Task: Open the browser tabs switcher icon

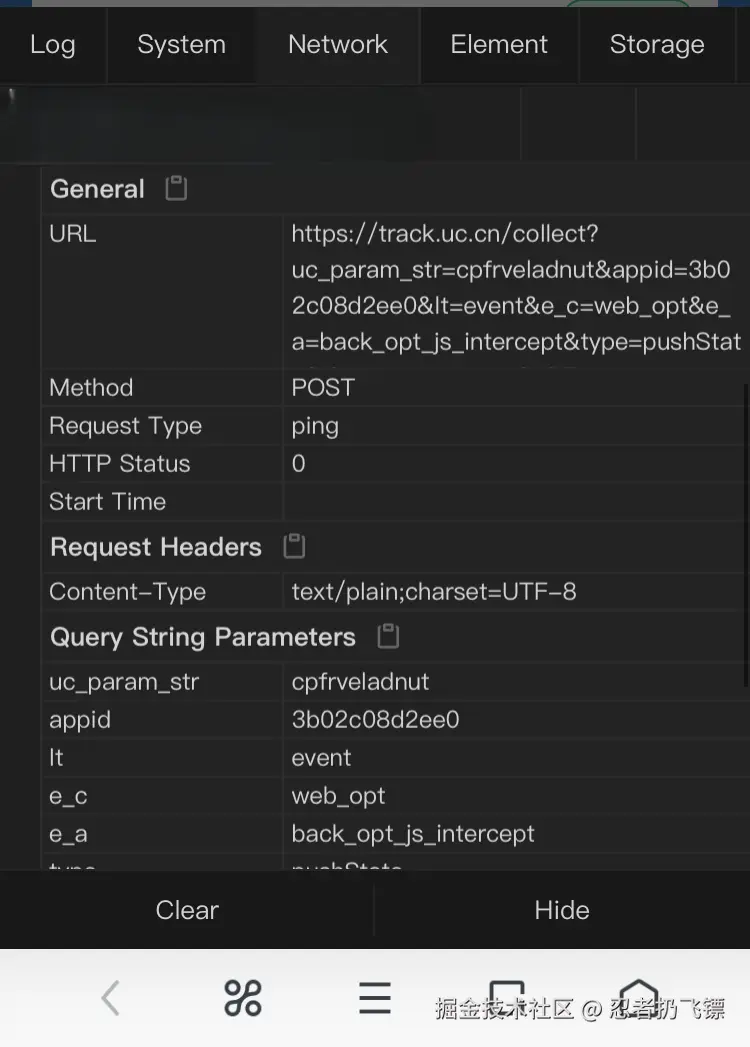Action: click(x=506, y=992)
